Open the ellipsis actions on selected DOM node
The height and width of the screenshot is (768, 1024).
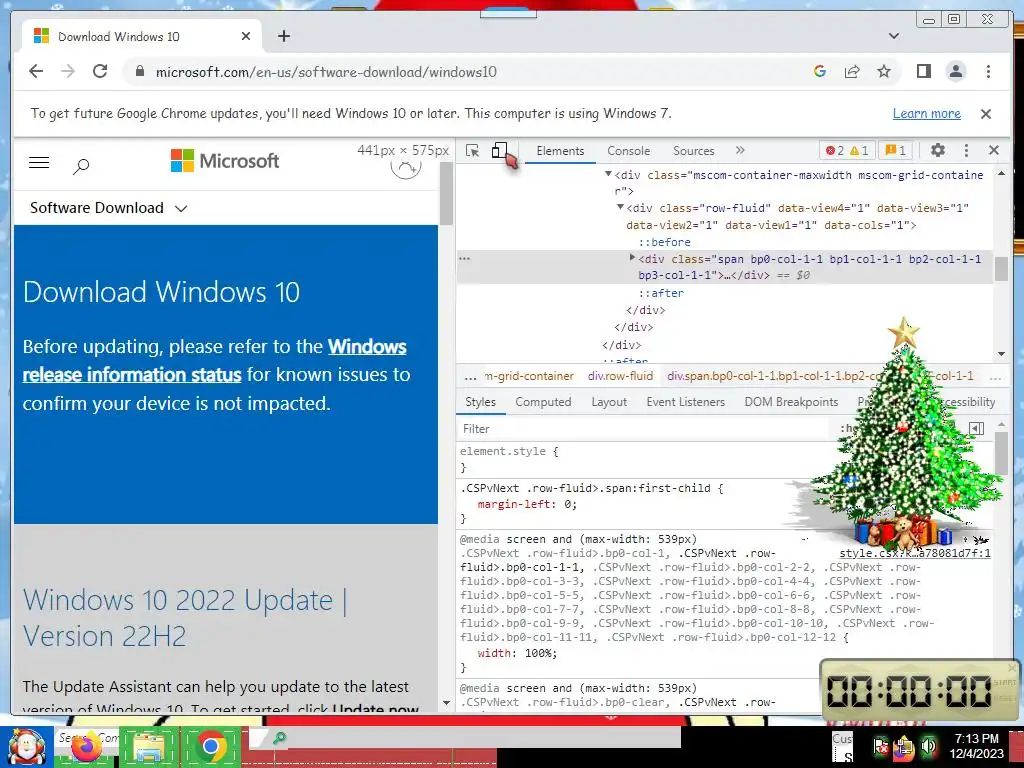tap(464, 259)
